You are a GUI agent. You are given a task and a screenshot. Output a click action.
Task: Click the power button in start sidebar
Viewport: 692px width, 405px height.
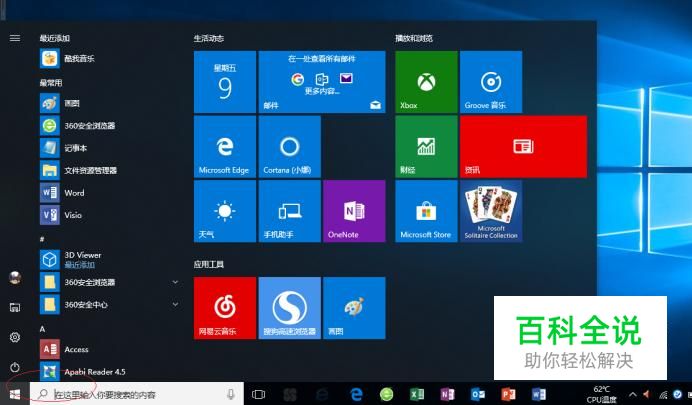(x=14, y=368)
